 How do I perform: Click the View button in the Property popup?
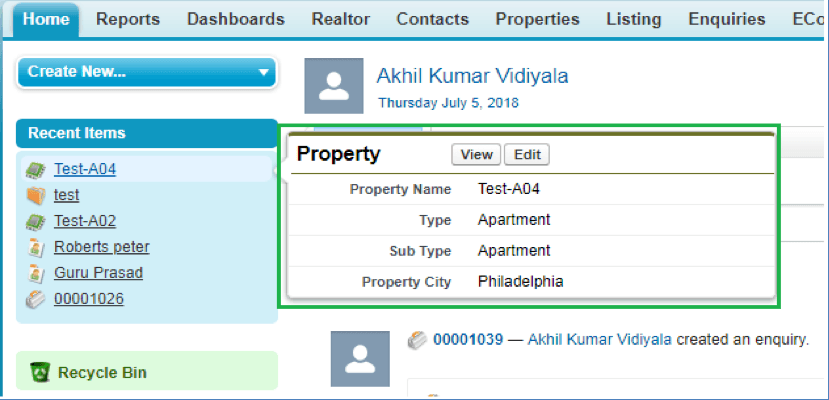(x=476, y=155)
